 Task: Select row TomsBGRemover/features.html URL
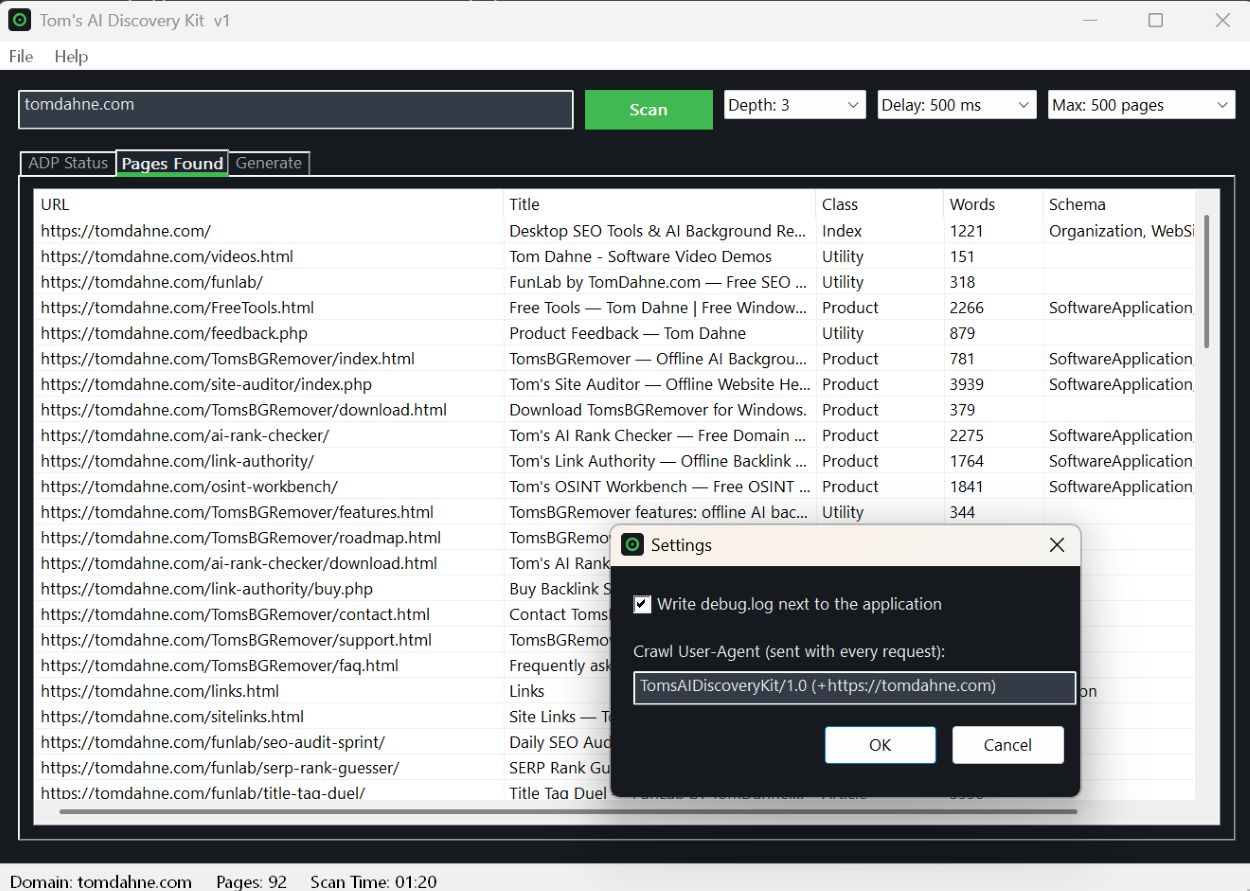[237, 512]
